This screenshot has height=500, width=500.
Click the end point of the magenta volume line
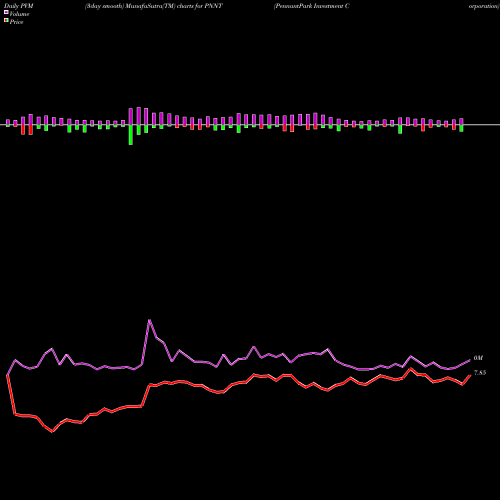click(x=470, y=360)
